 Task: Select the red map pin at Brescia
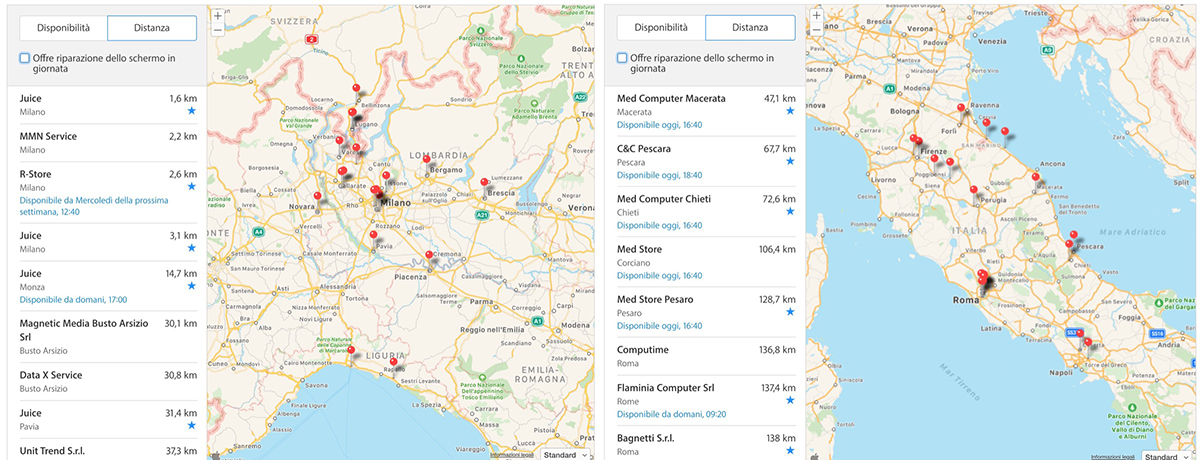(484, 184)
